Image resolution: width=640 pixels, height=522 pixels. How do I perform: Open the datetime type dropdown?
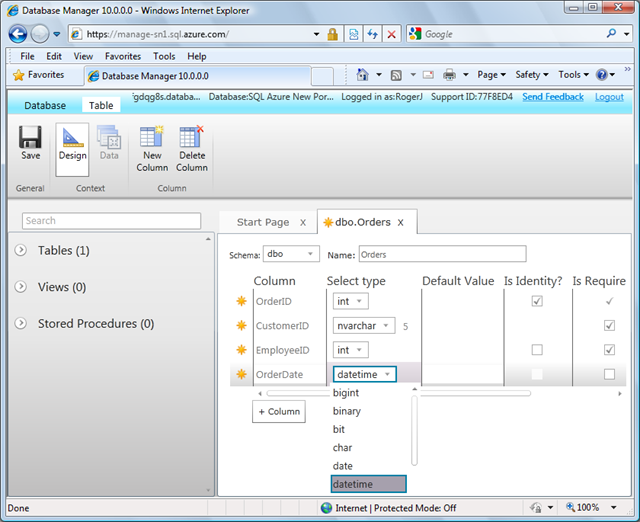364,374
